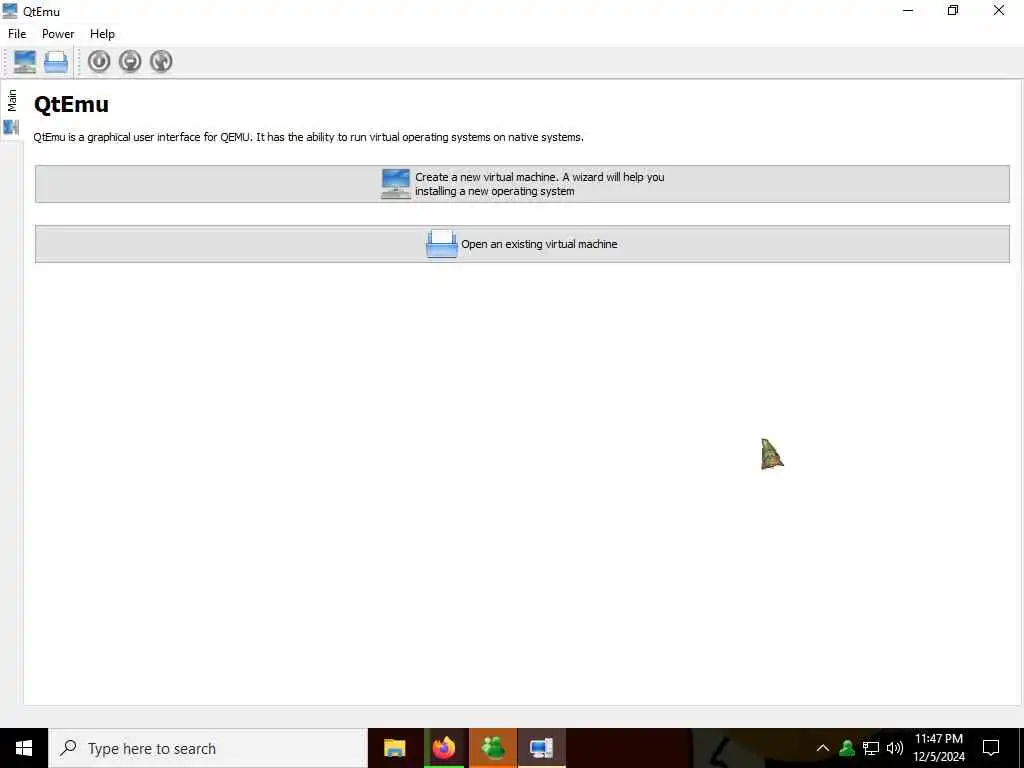The width and height of the screenshot is (1024, 768).
Task: Open the File menu
Action: (x=17, y=34)
